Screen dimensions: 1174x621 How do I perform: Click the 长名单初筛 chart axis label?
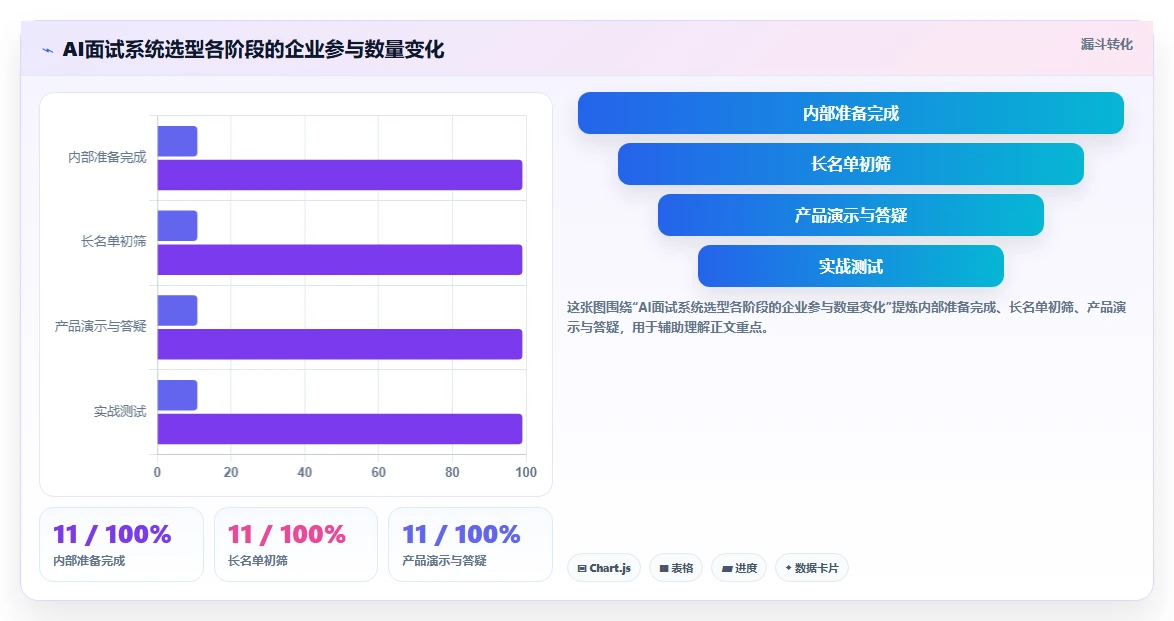pyautogui.click(x=114, y=242)
